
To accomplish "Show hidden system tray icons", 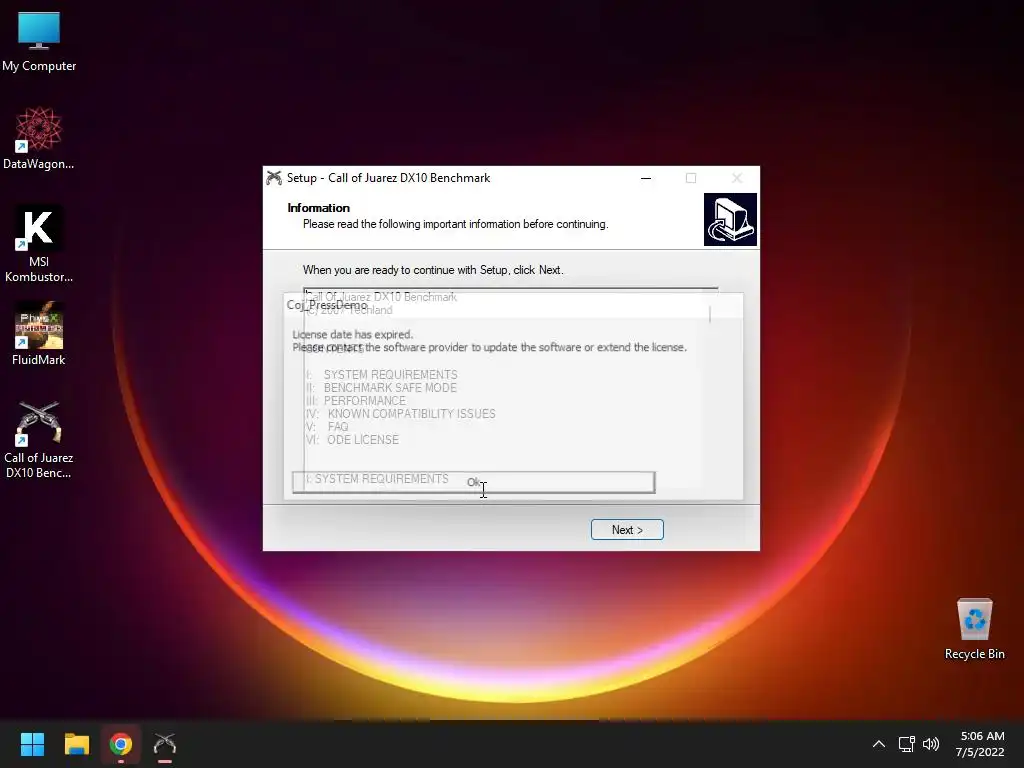I will point(878,744).
